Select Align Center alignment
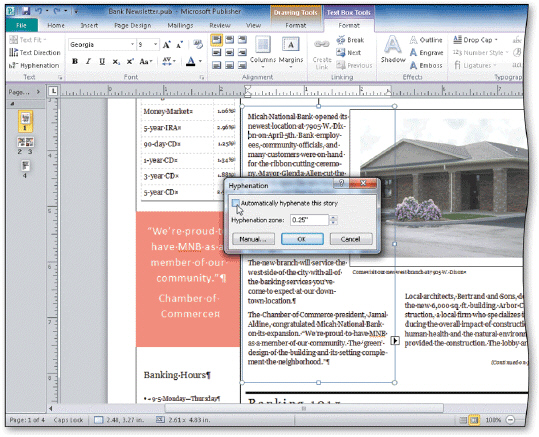This screenshot has height=437, width=539. pyautogui.click(x=229, y=52)
